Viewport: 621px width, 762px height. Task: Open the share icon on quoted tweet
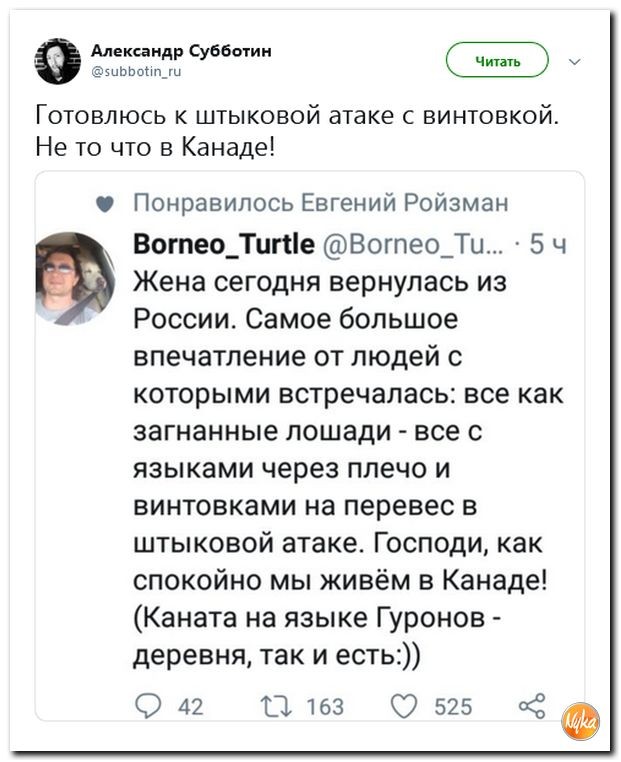tap(532, 706)
